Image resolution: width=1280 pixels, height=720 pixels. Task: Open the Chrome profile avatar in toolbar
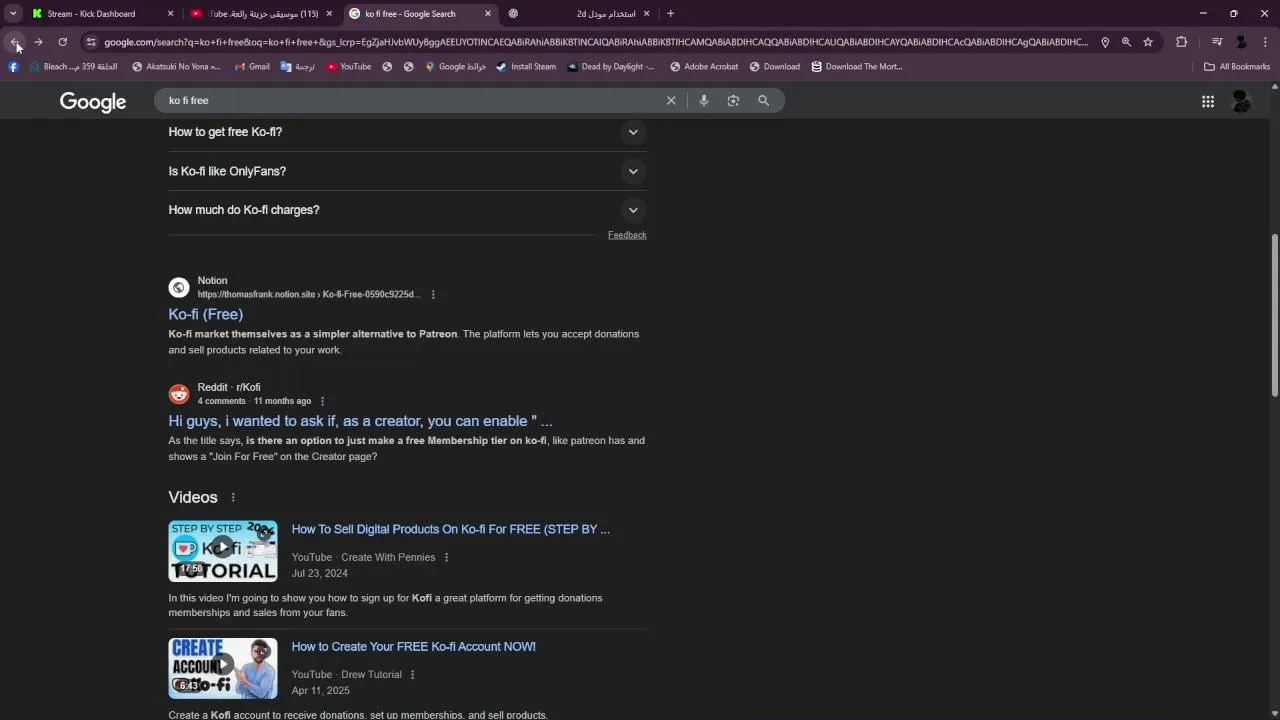click(x=1241, y=42)
